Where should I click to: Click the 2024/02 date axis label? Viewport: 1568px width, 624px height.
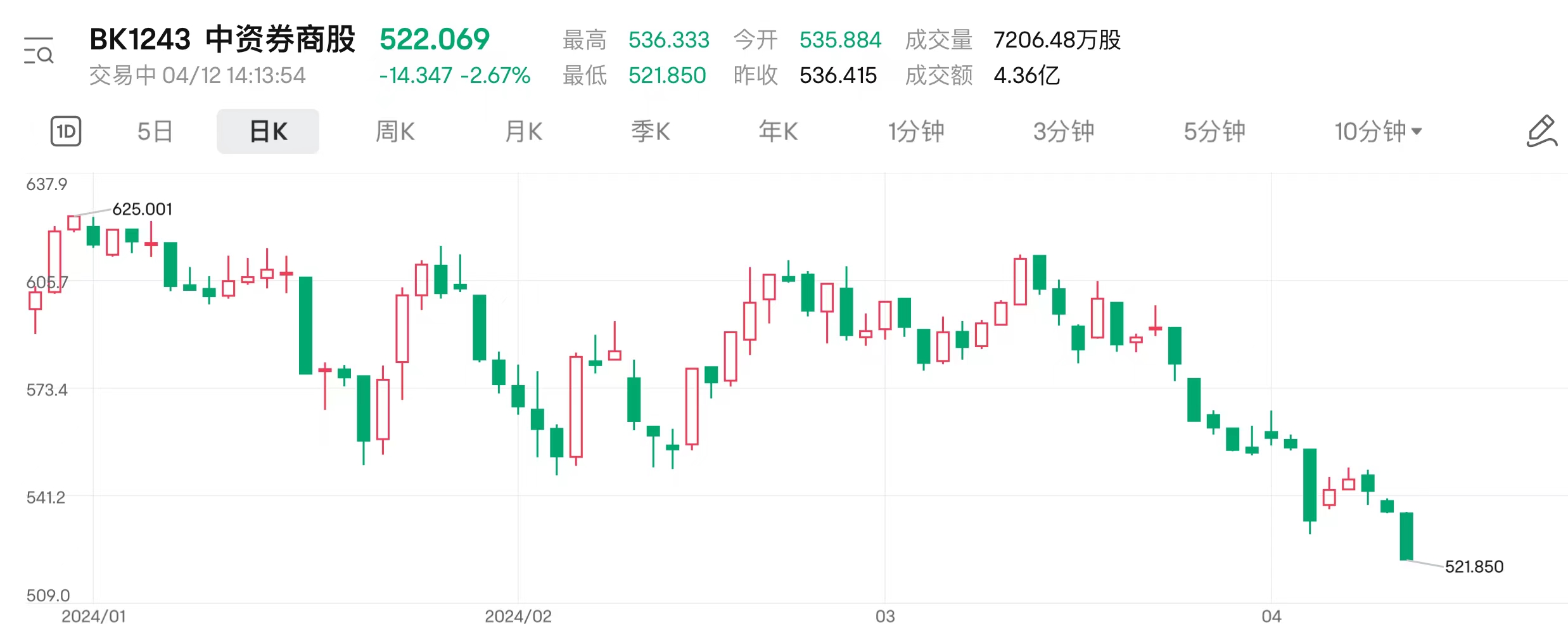(x=518, y=616)
